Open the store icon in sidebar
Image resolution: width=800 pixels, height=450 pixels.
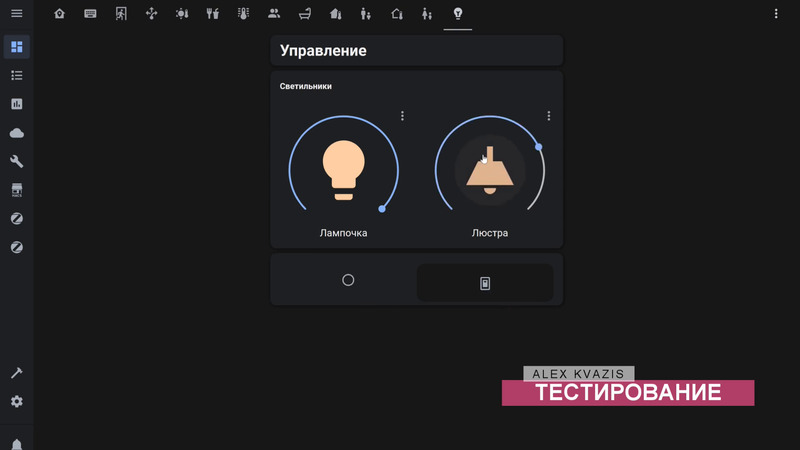[16, 190]
